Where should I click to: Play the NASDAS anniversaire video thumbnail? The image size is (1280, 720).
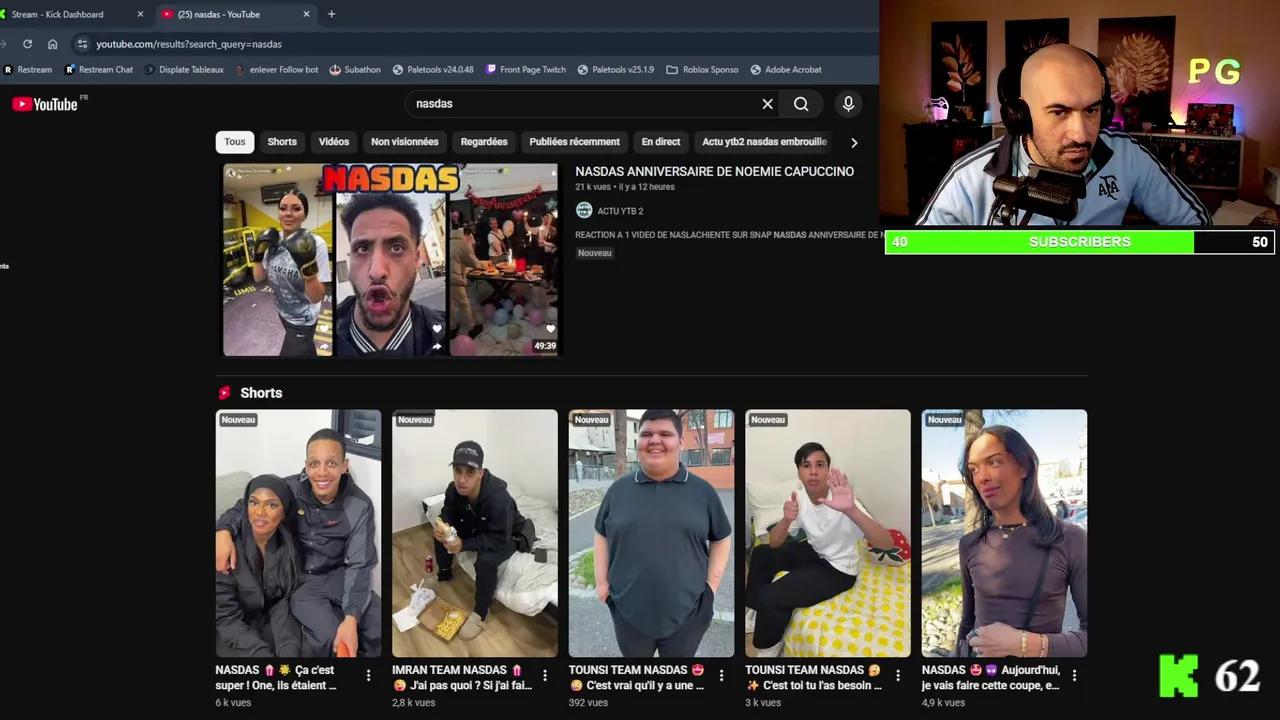click(x=391, y=260)
